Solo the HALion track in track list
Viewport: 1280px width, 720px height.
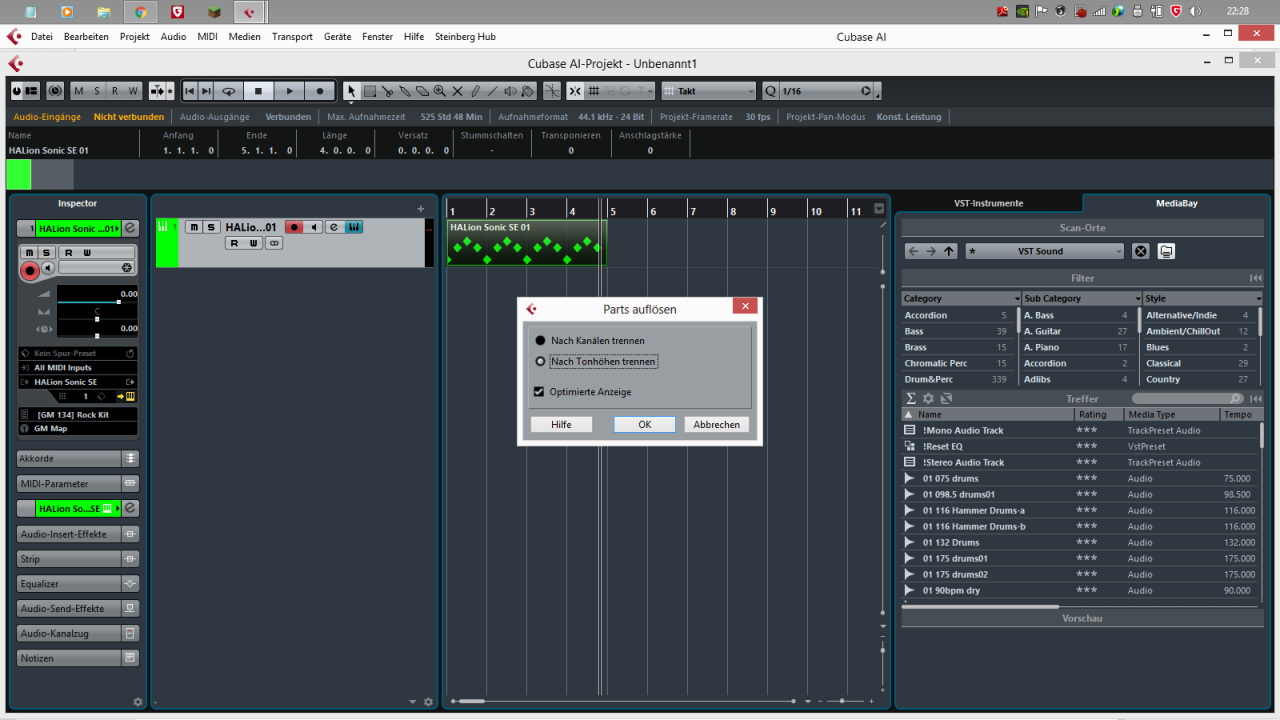coord(211,227)
